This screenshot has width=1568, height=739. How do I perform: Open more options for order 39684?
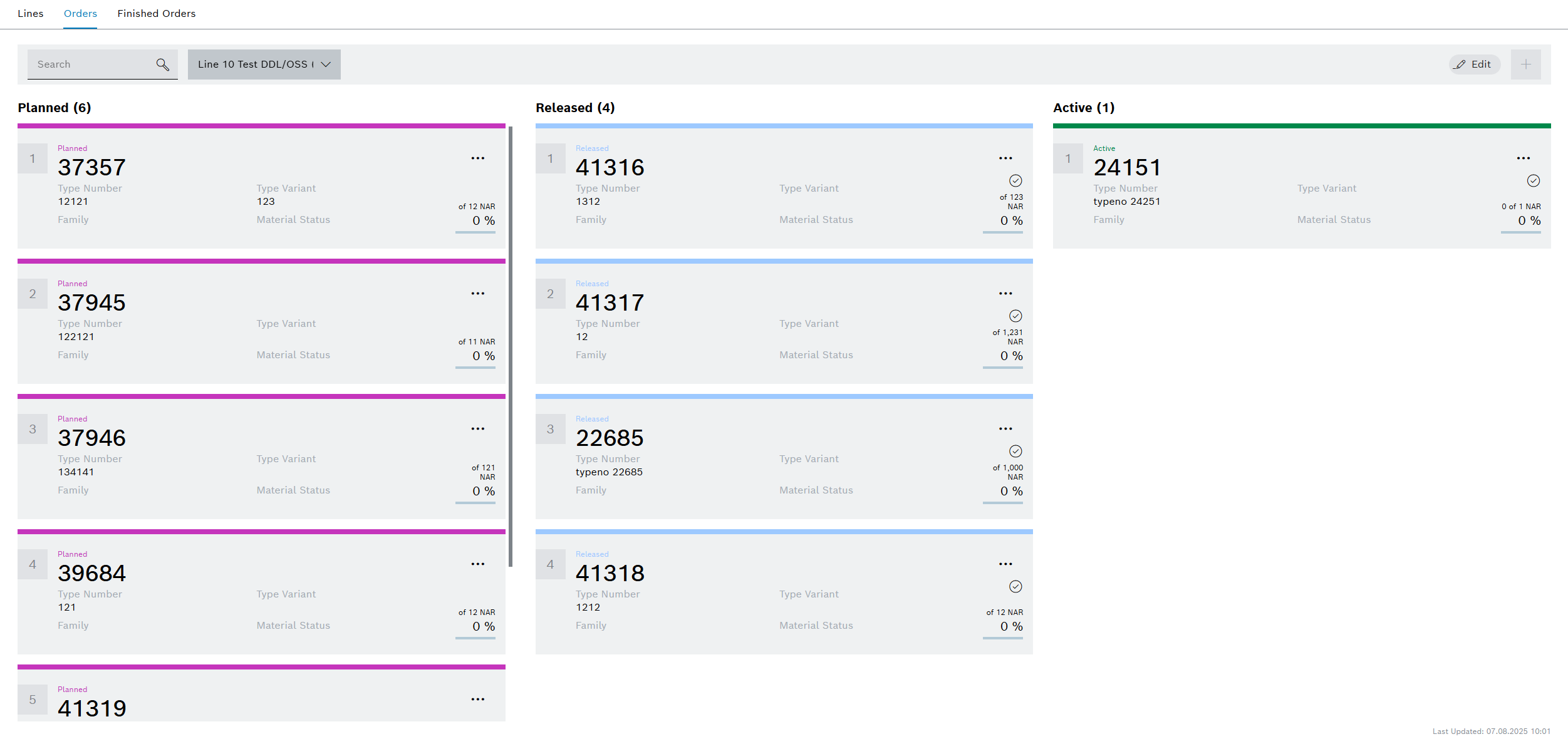click(x=477, y=564)
